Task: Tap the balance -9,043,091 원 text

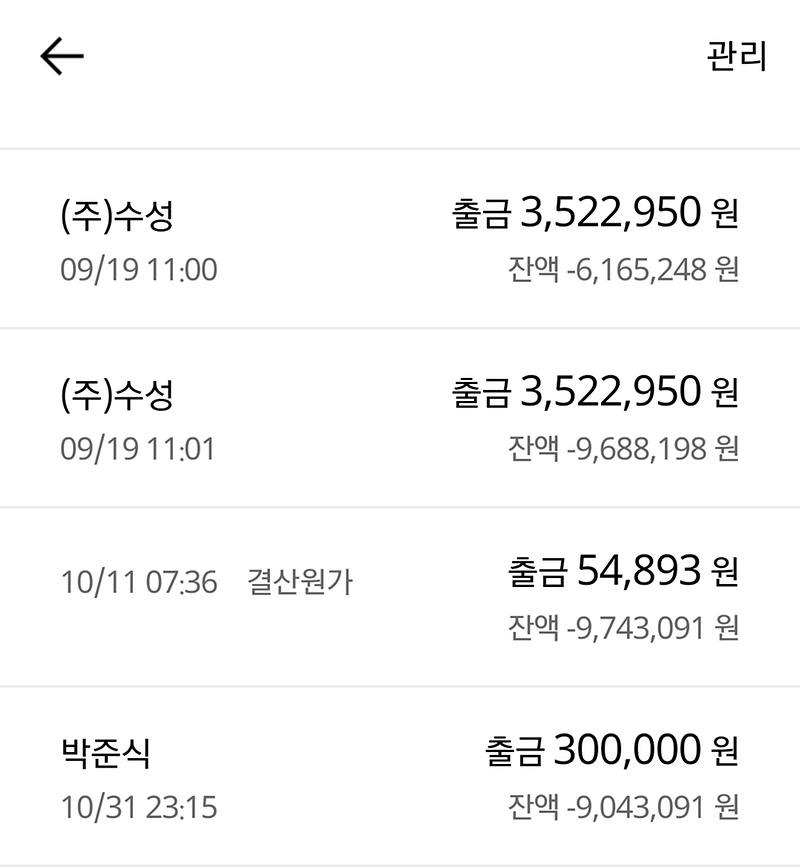Action: pyautogui.click(x=623, y=806)
